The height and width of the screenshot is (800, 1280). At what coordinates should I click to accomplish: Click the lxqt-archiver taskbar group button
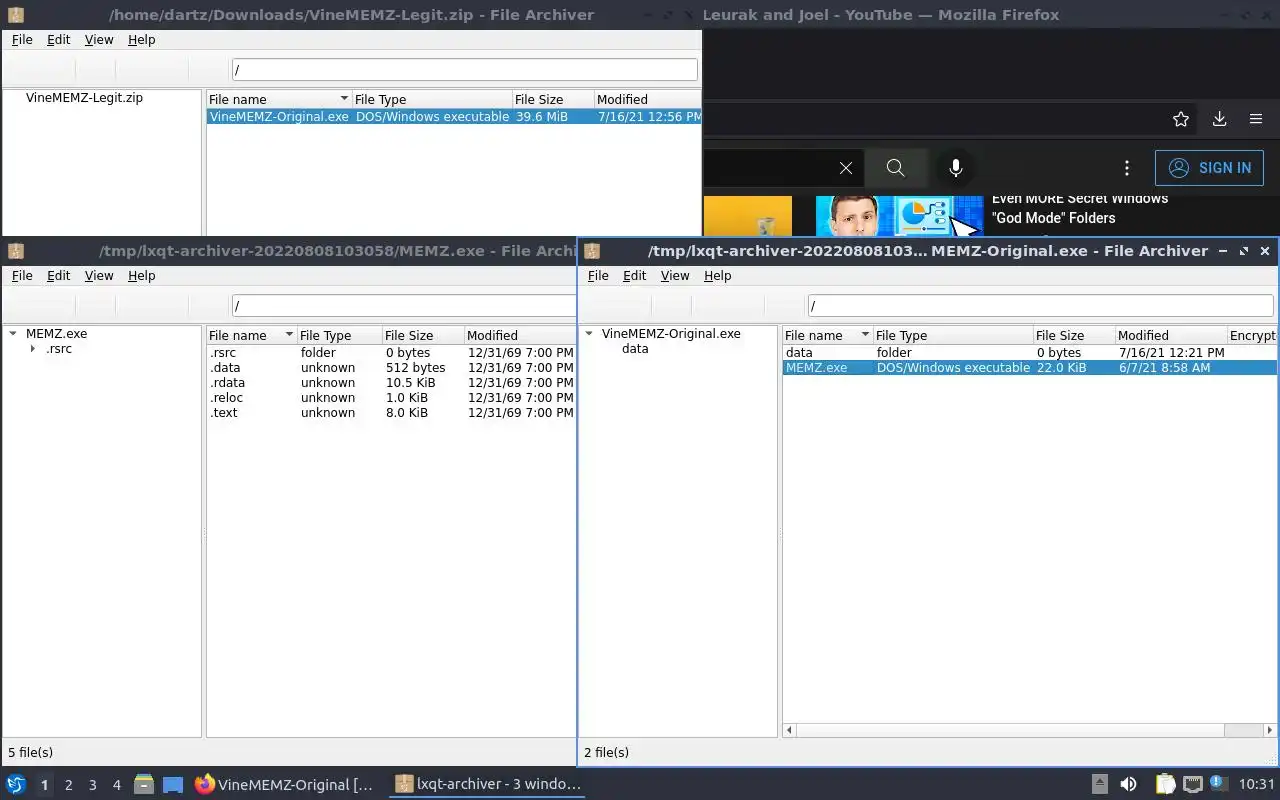pos(486,784)
